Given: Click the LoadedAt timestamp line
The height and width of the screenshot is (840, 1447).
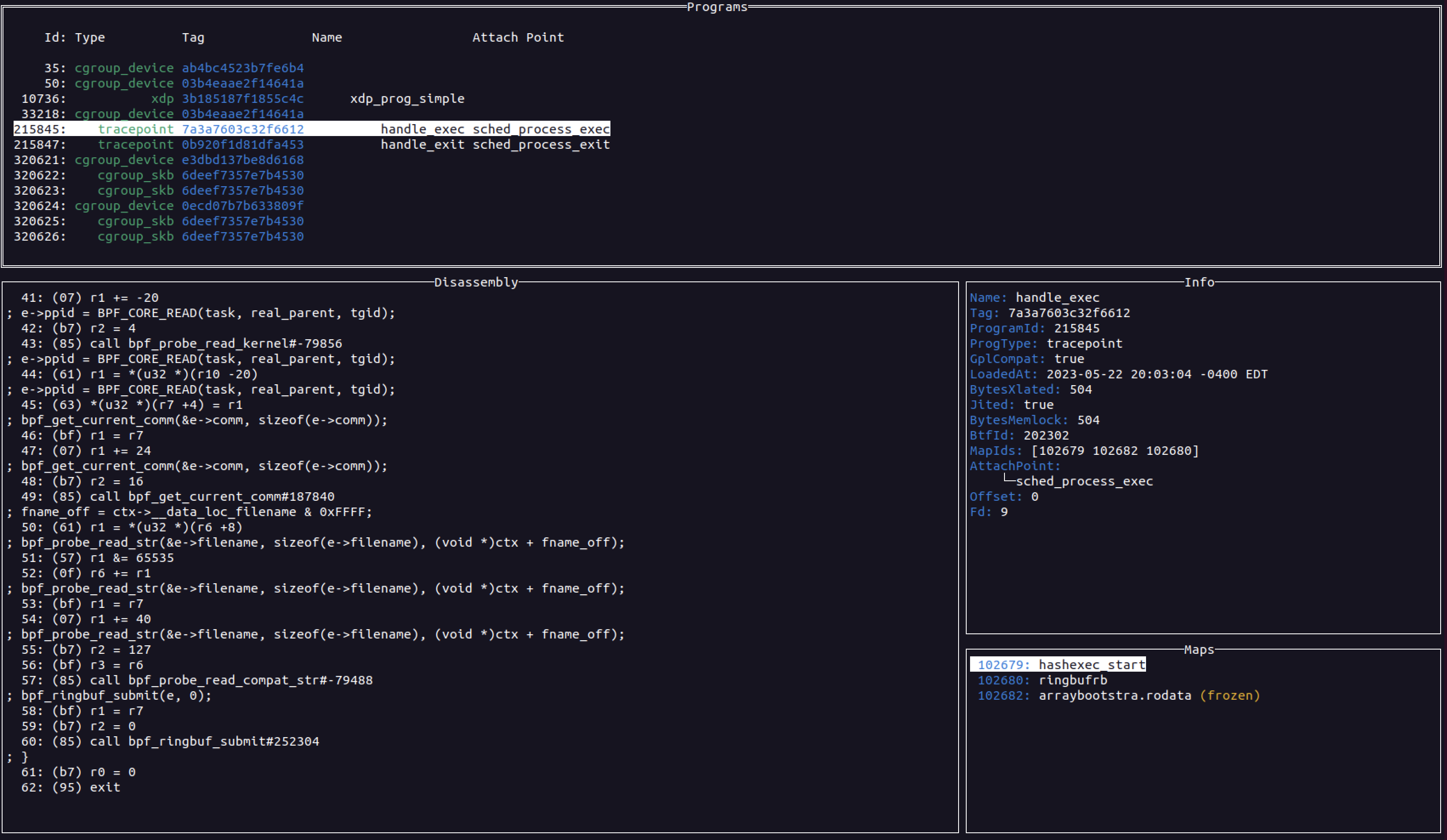Looking at the screenshot, I should [x=1119, y=375].
